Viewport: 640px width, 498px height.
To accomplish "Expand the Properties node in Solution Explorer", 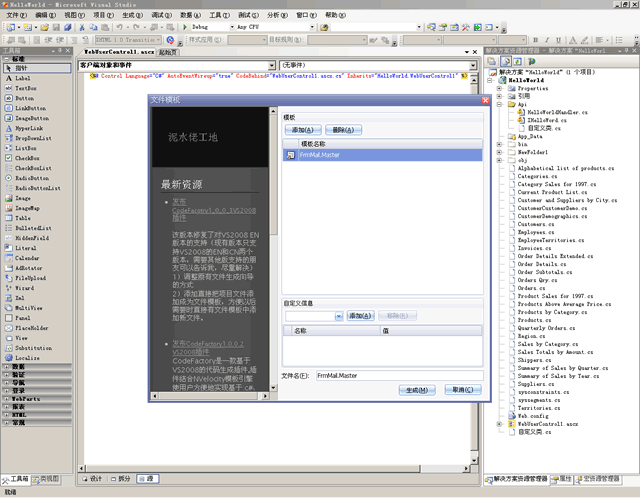I will click(x=499, y=88).
